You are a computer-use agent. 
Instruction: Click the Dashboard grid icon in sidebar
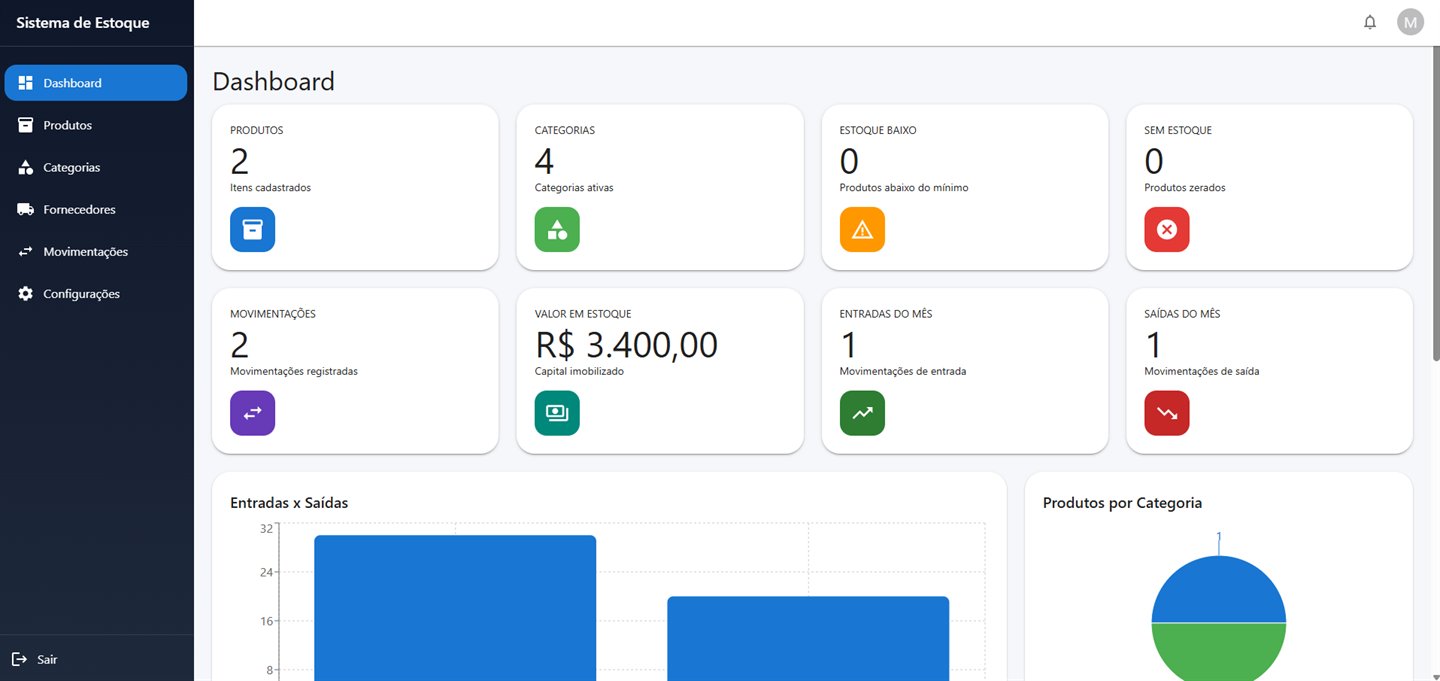pos(26,83)
